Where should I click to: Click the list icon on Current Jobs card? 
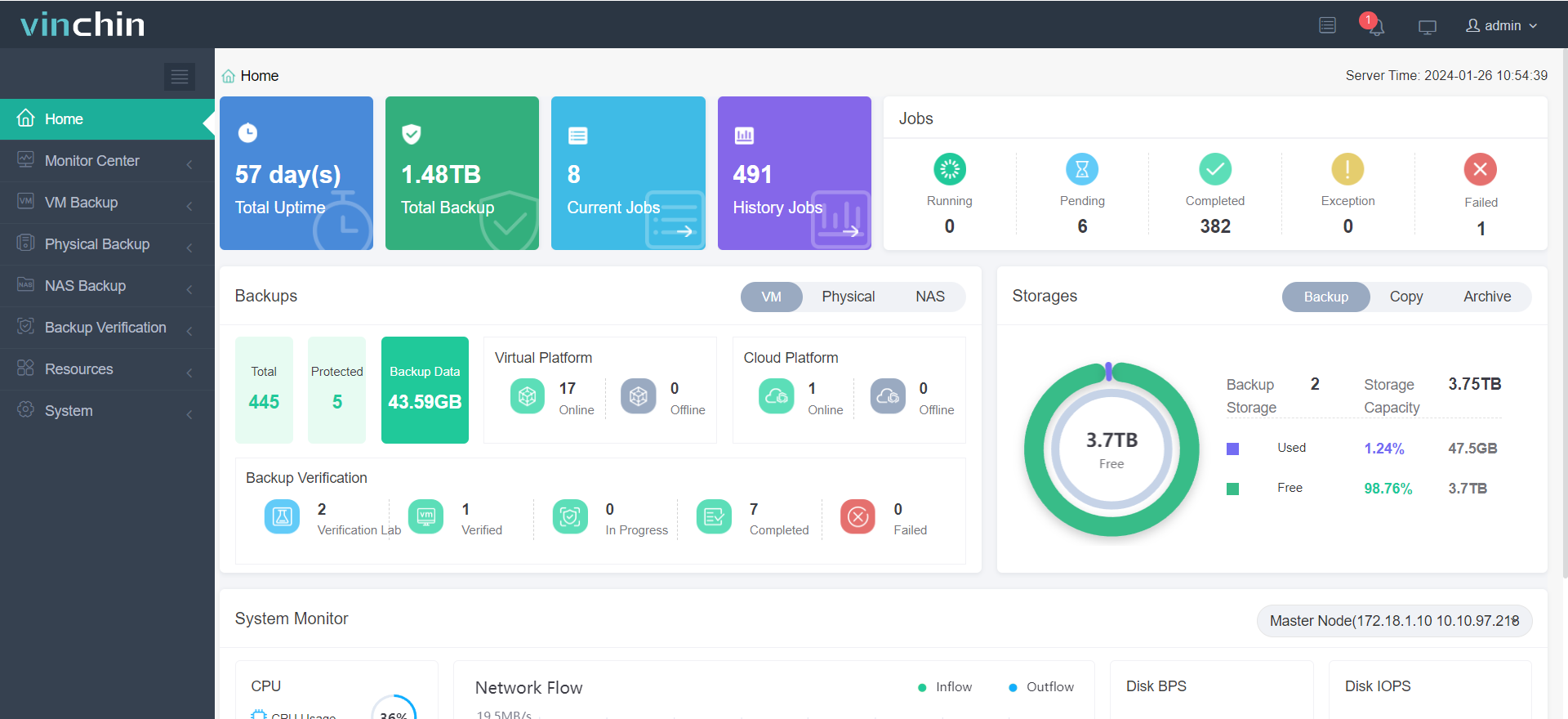(578, 136)
